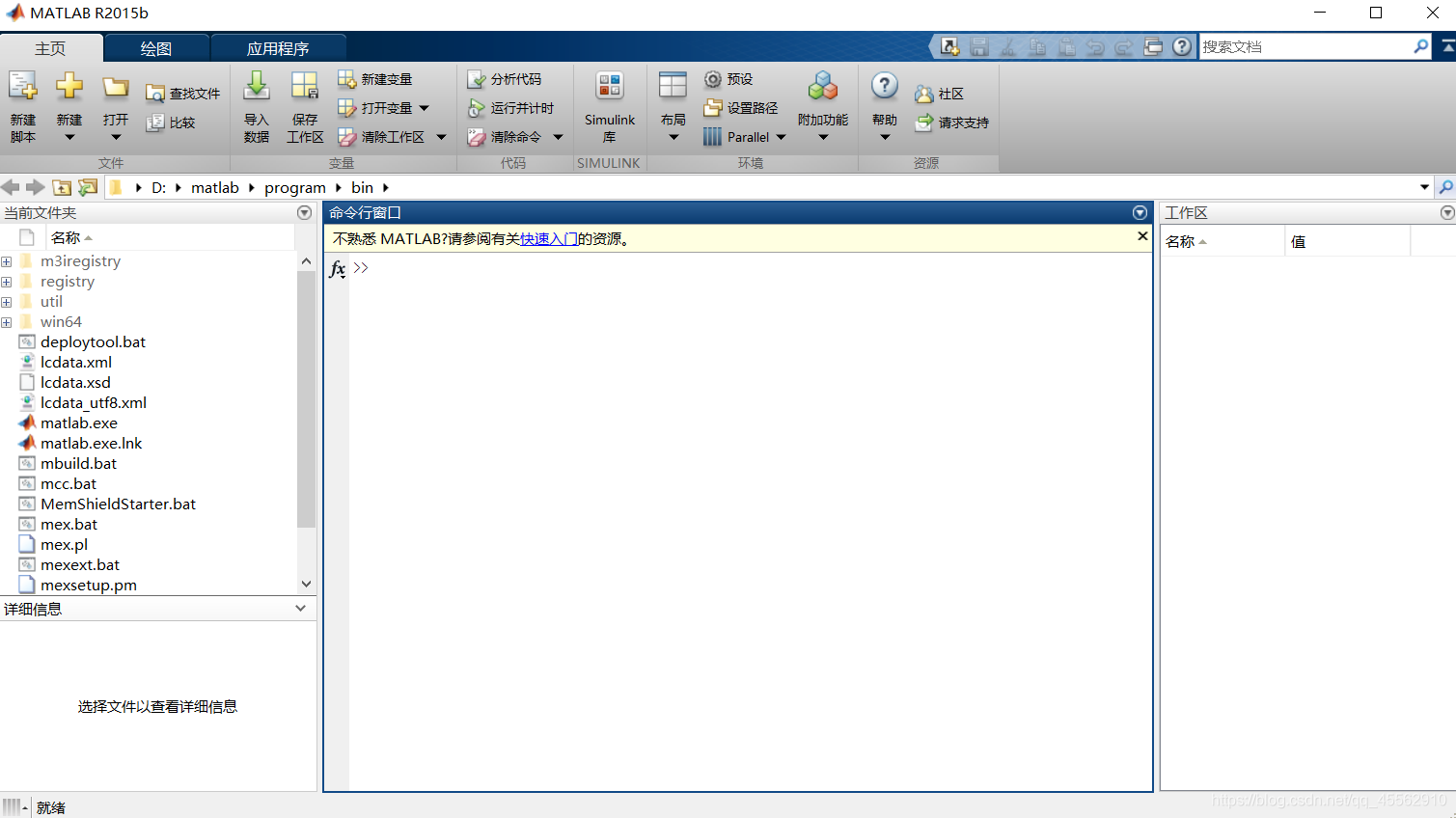1456x818 pixels.
Task: Switch to the Apps (应用程序) tab
Action: point(278,48)
